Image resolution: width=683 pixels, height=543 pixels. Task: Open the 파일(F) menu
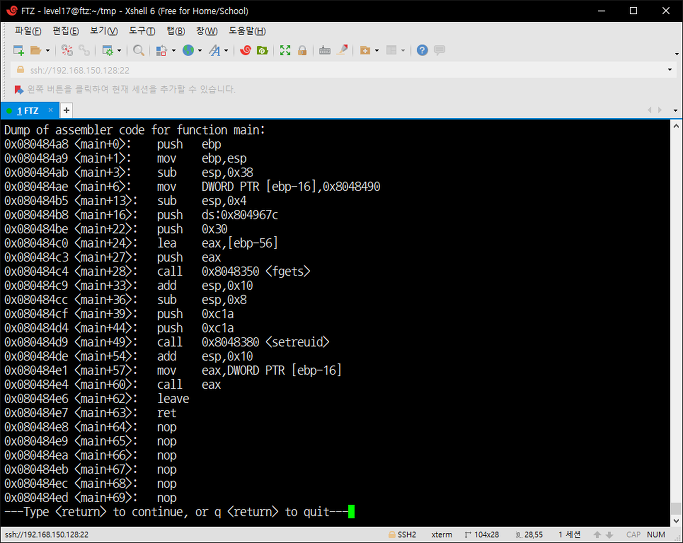[x=28, y=31]
